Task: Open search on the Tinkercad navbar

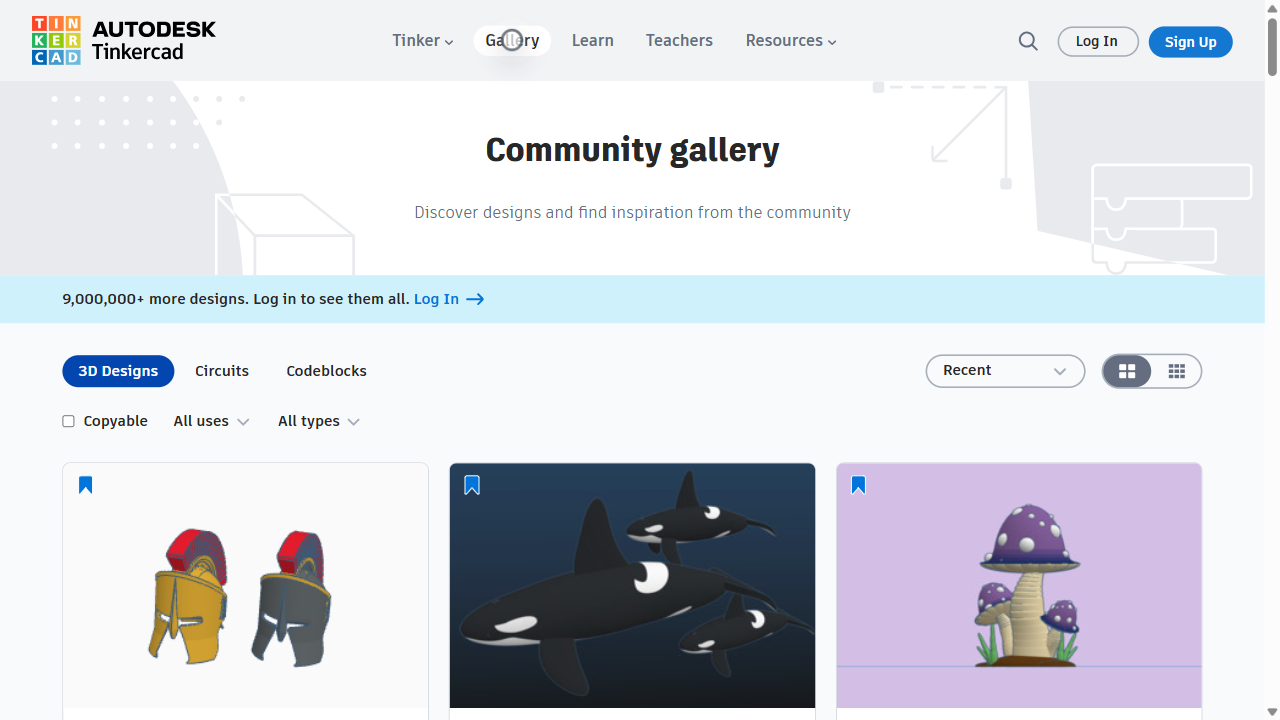Action: pyautogui.click(x=1028, y=41)
